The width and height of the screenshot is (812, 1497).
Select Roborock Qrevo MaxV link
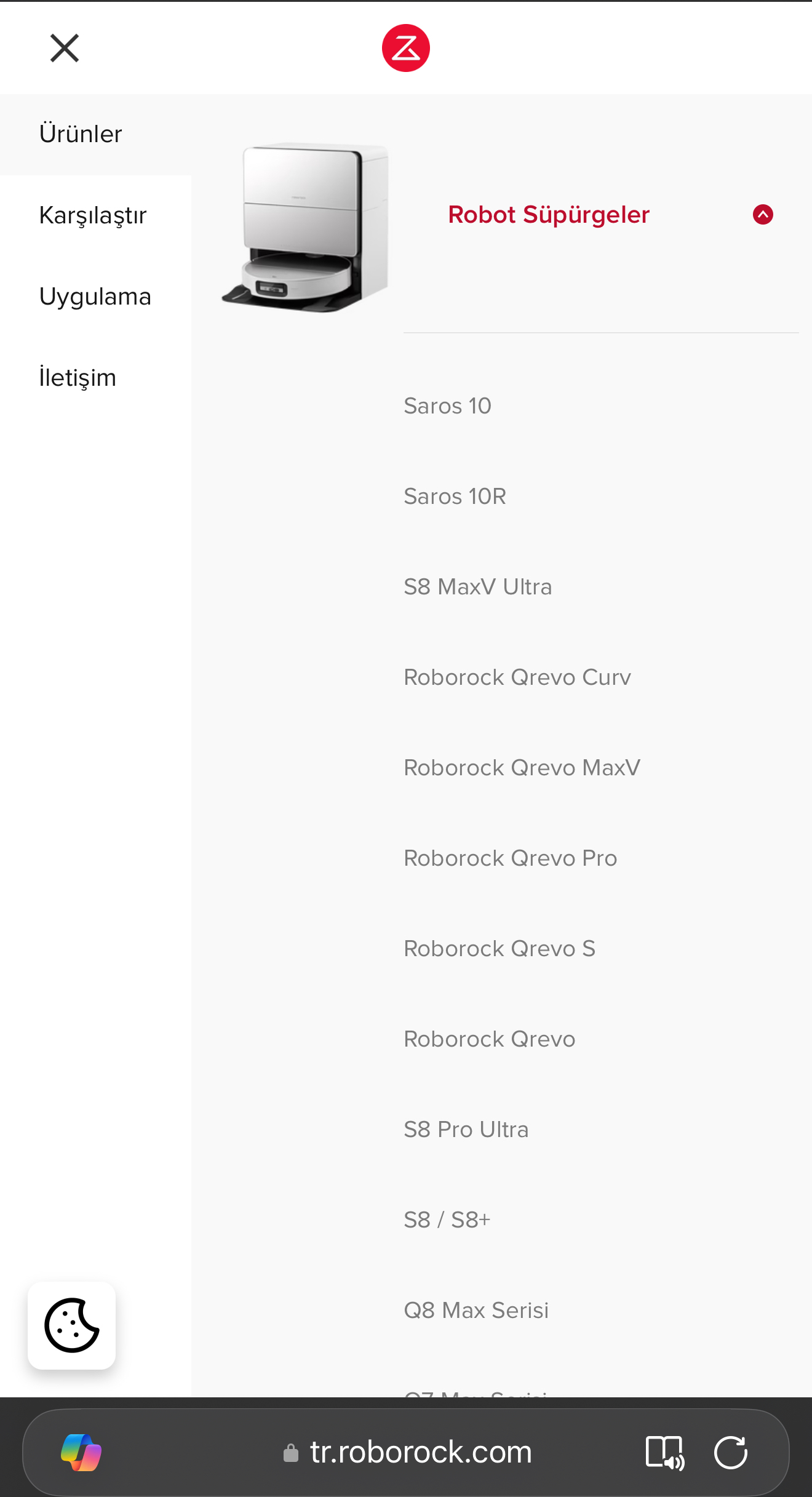(x=522, y=768)
